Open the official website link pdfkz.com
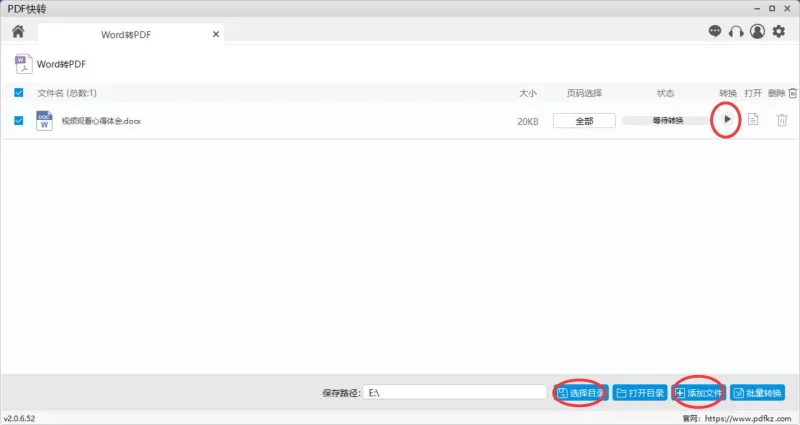 pyautogui.click(x=748, y=418)
